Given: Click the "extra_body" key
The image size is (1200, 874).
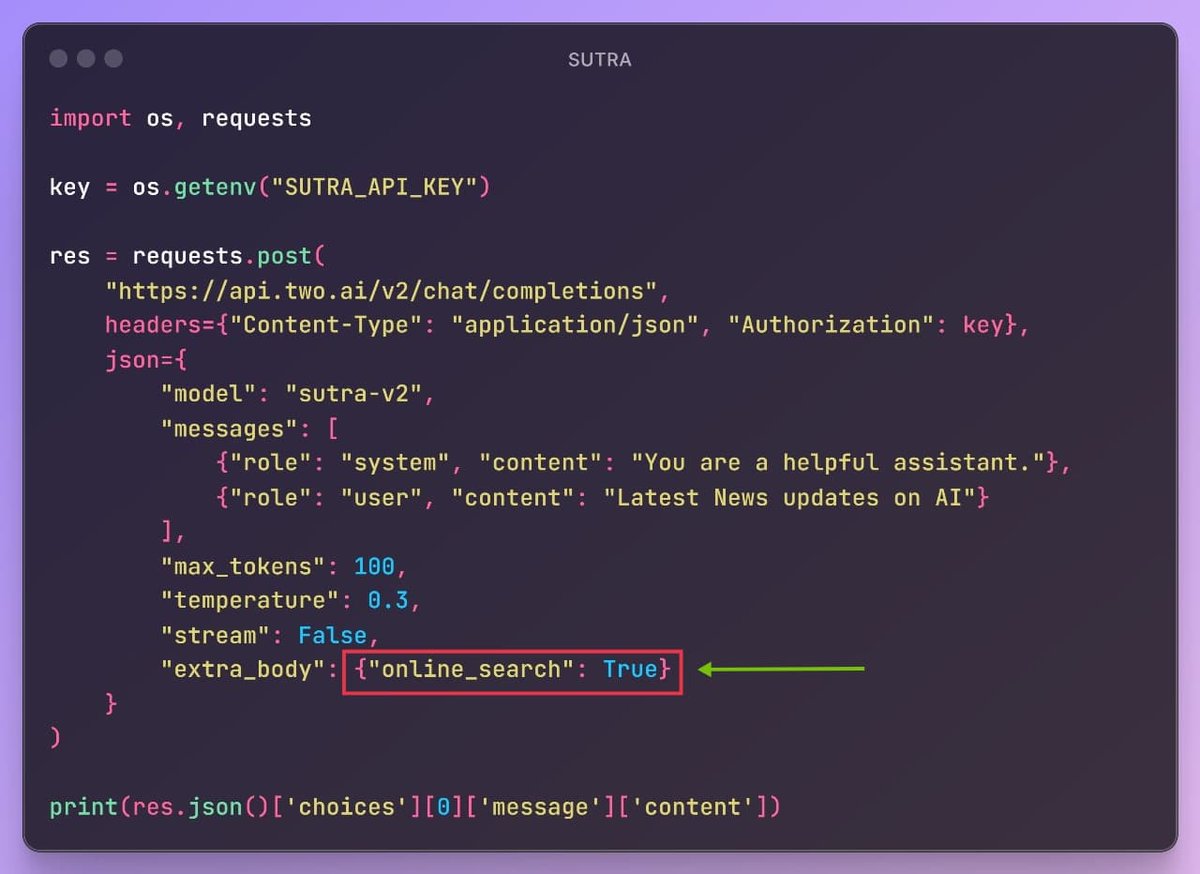Looking at the screenshot, I should coord(243,669).
